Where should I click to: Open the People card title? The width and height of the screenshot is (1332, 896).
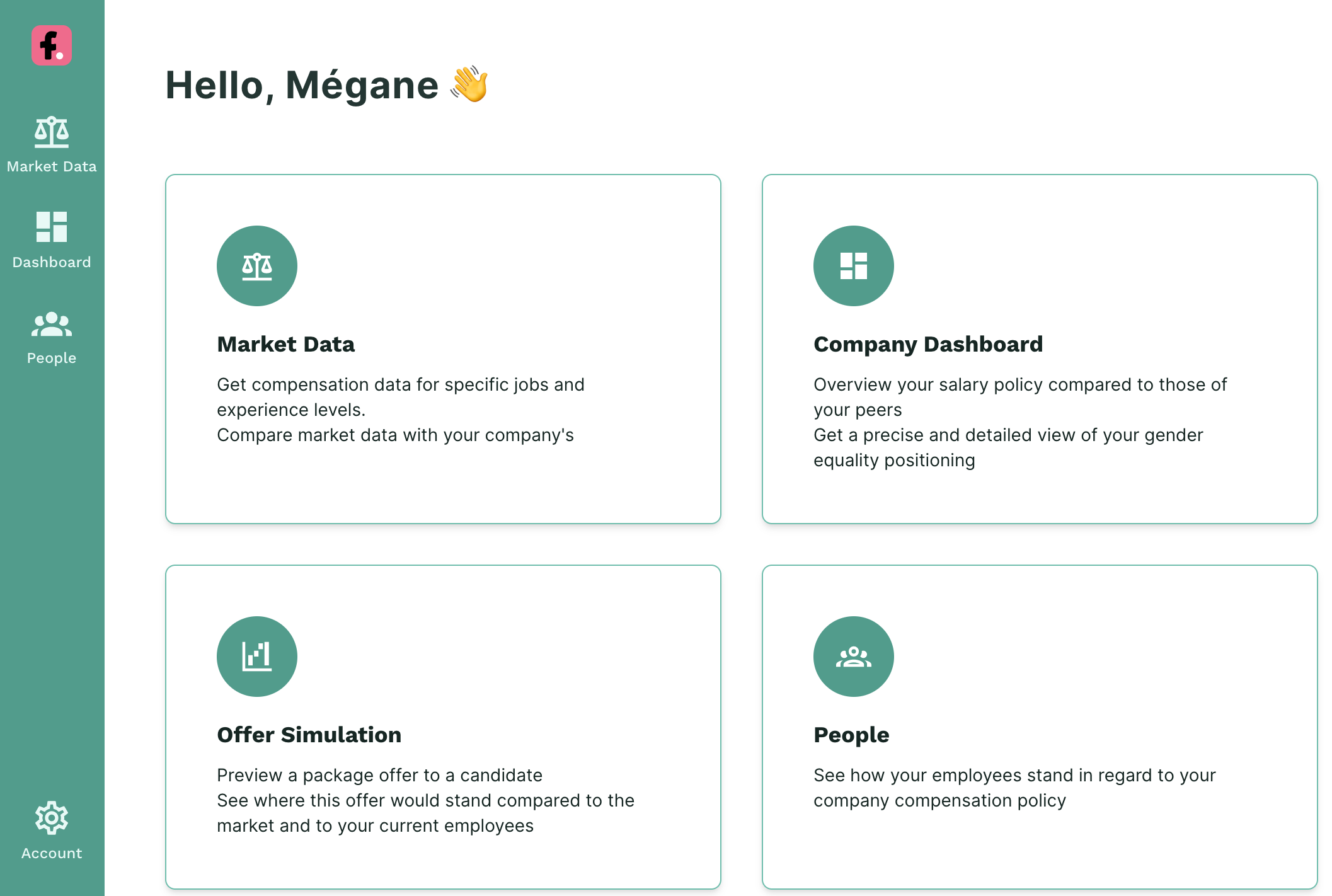(851, 735)
